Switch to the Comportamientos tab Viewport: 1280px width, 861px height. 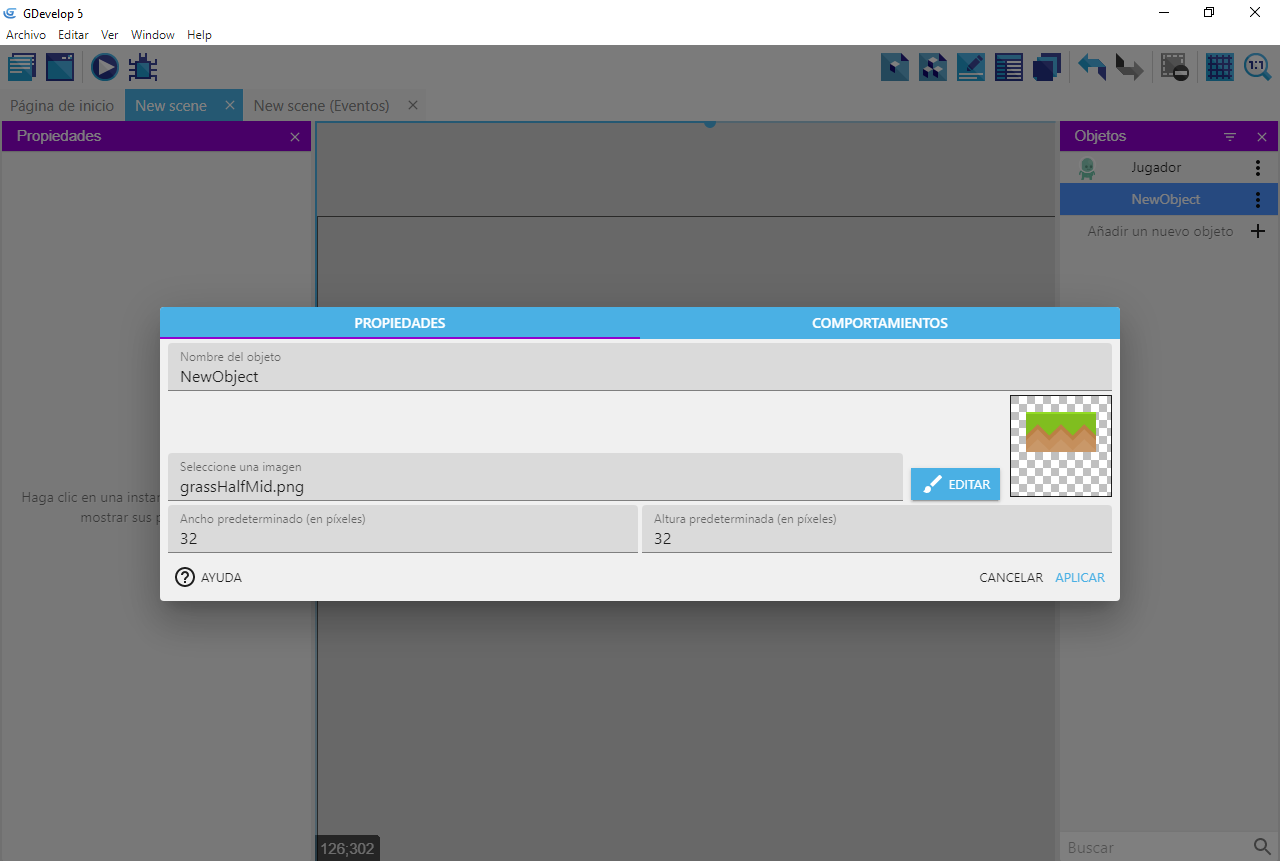point(879,323)
